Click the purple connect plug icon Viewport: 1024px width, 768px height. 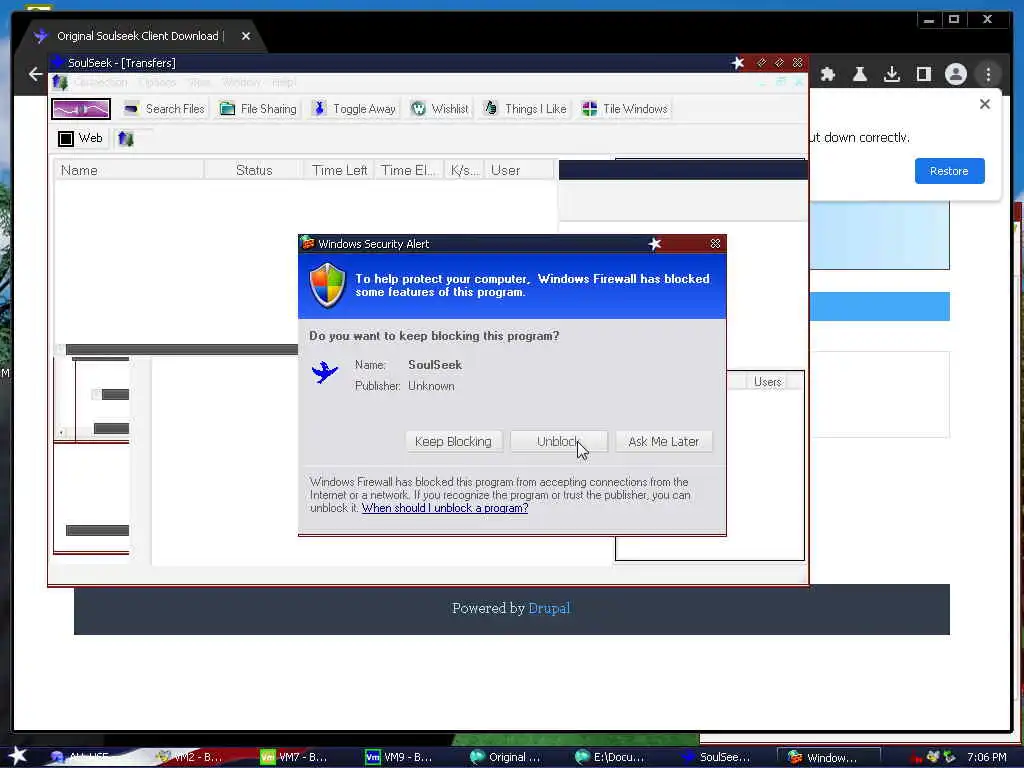81,109
